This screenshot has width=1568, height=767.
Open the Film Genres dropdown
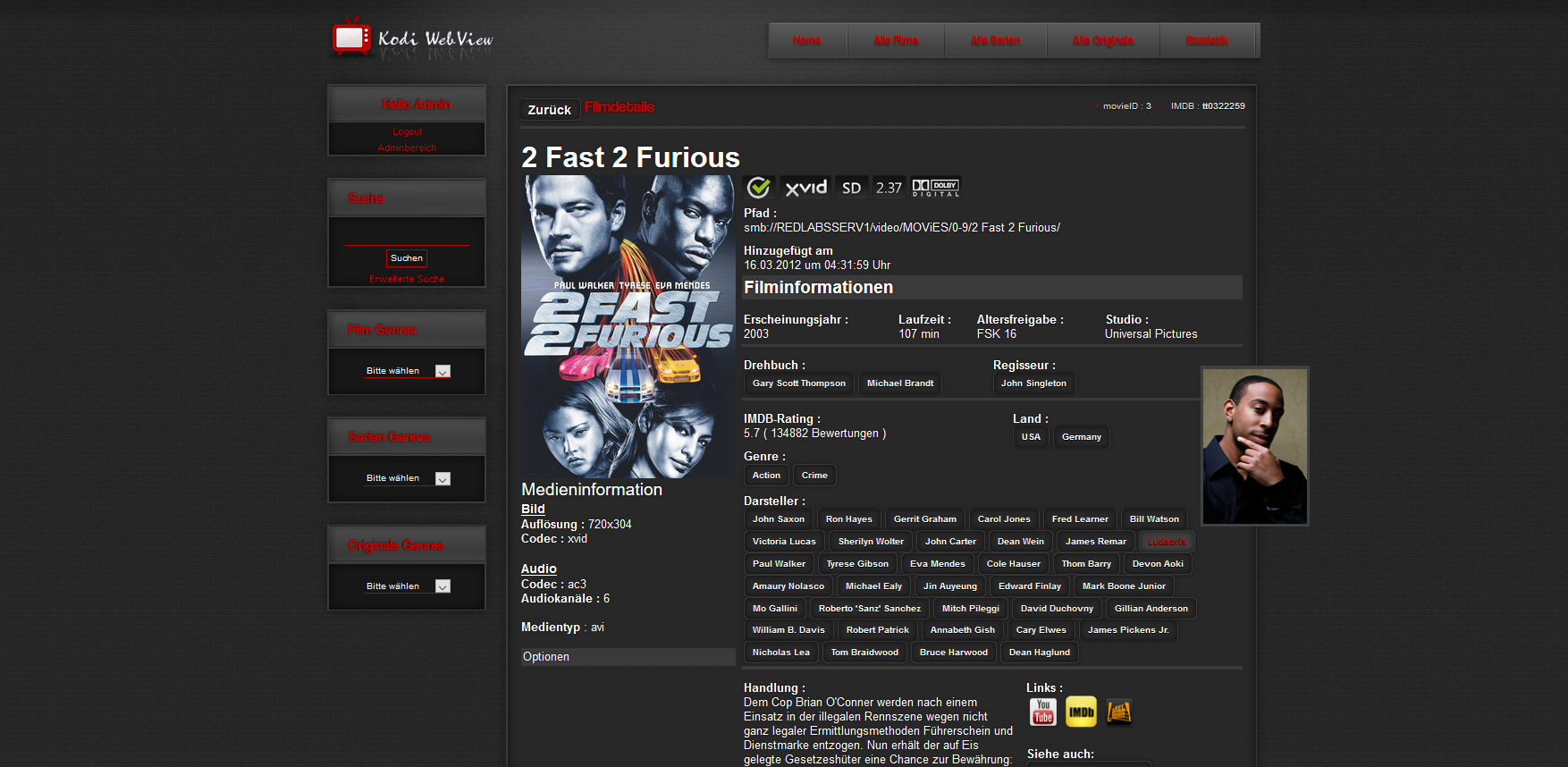[x=408, y=371]
